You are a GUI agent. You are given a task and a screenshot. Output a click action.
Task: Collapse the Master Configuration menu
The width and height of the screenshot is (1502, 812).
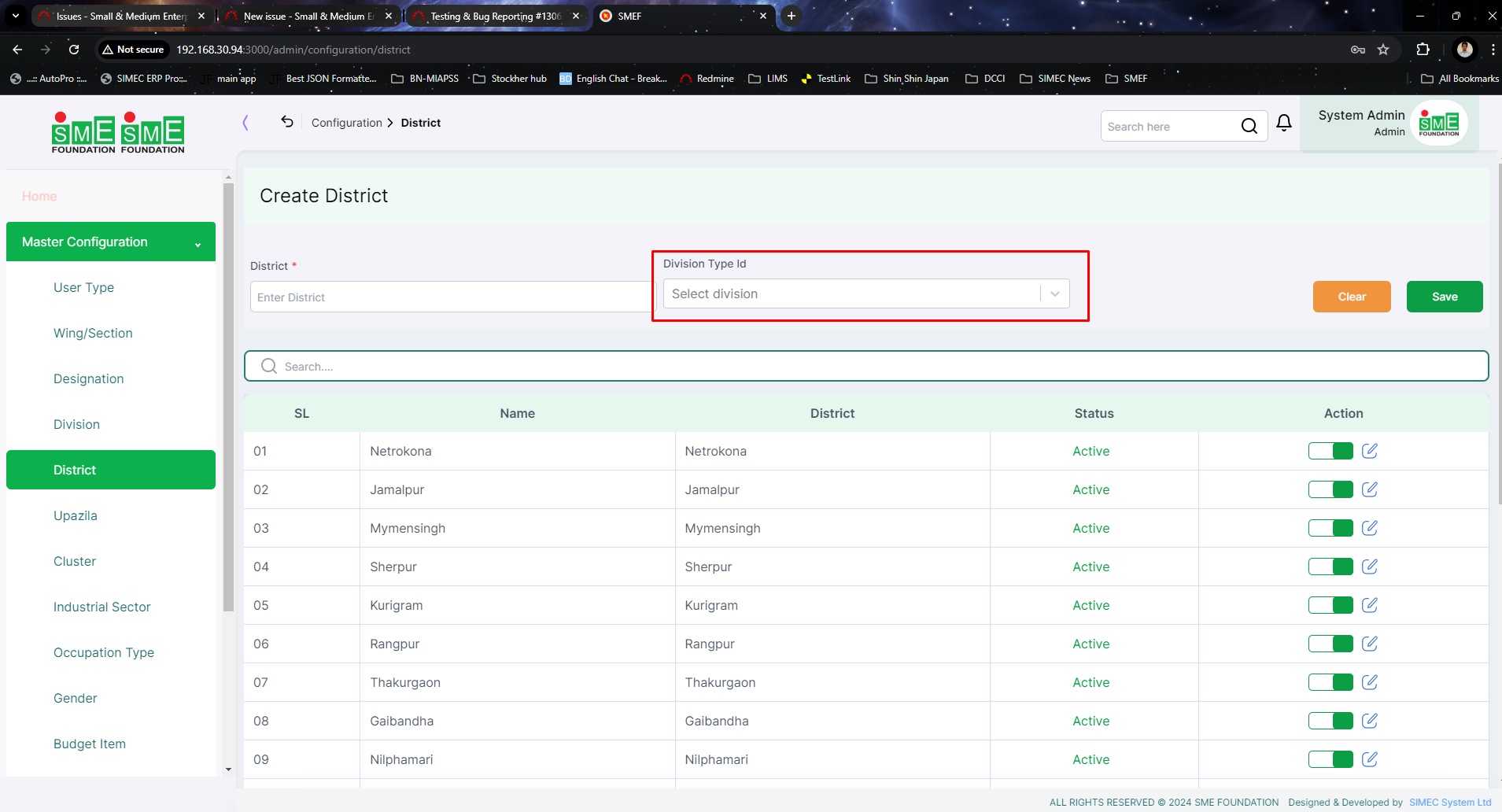pyautogui.click(x=111, y=242)
